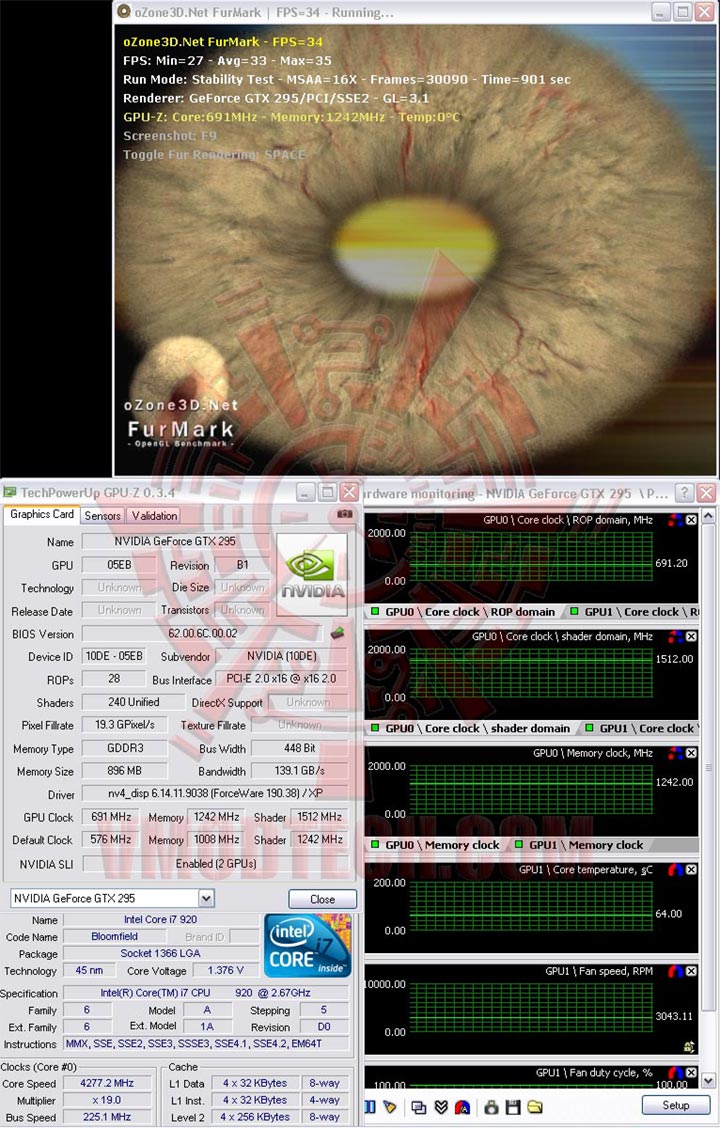This screenshot has width=720, height=1128.
Task: Click color icon on GPU0 shader domain graph
Action: point(675,637)
